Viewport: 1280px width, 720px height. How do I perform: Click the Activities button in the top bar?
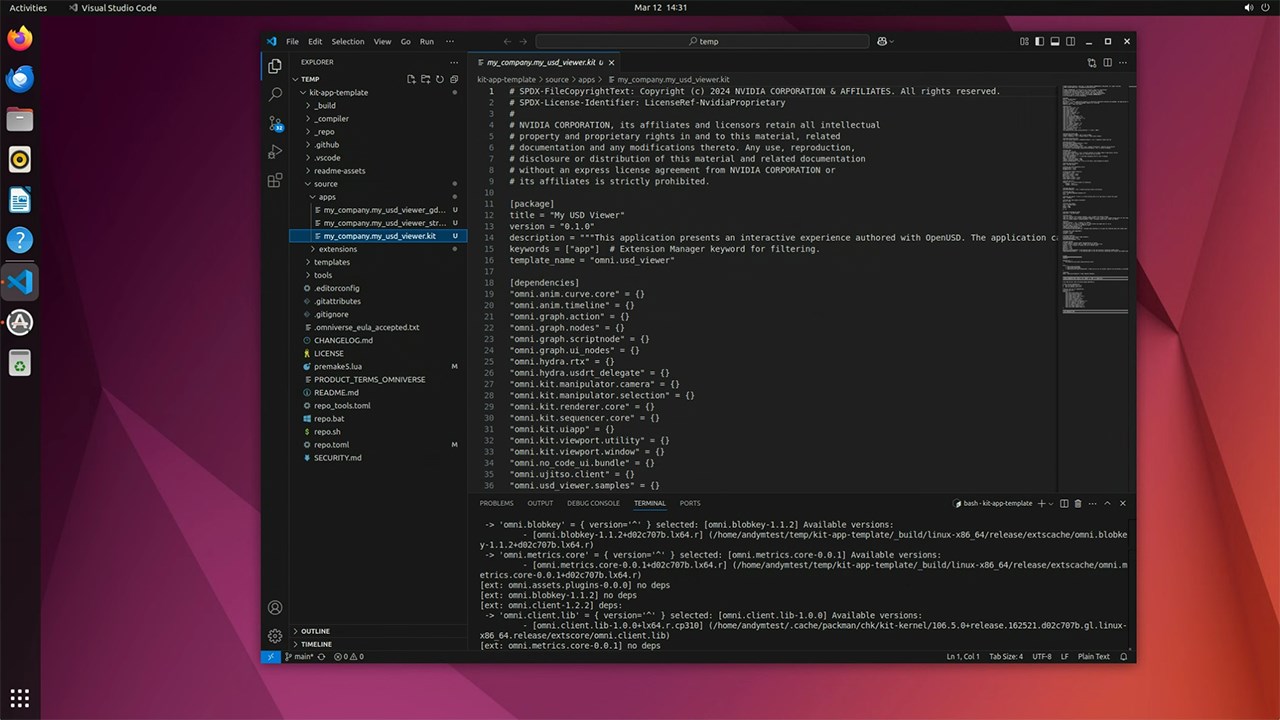pos(28,8)
